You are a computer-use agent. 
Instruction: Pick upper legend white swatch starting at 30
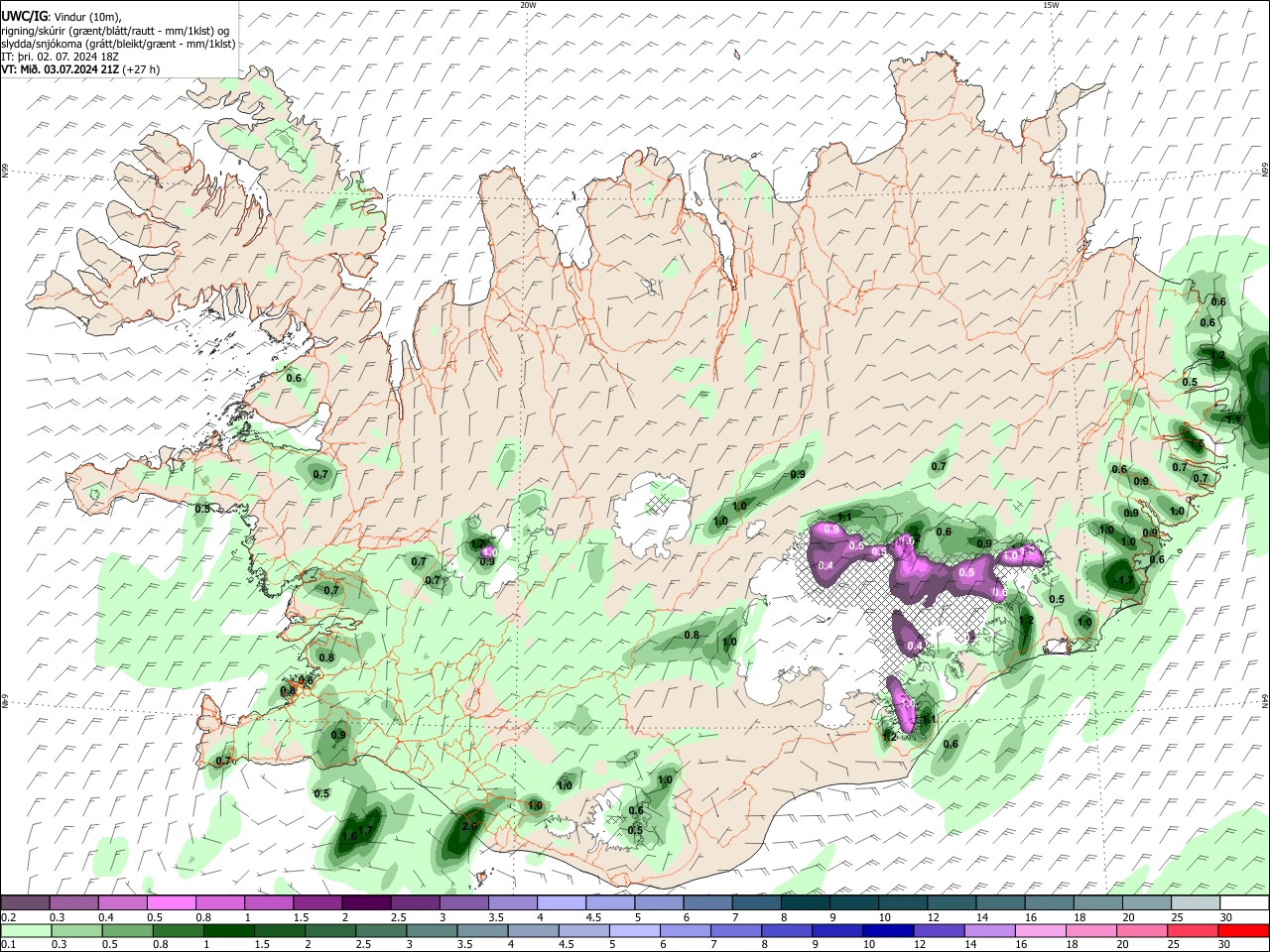(x=1244, y=903)
